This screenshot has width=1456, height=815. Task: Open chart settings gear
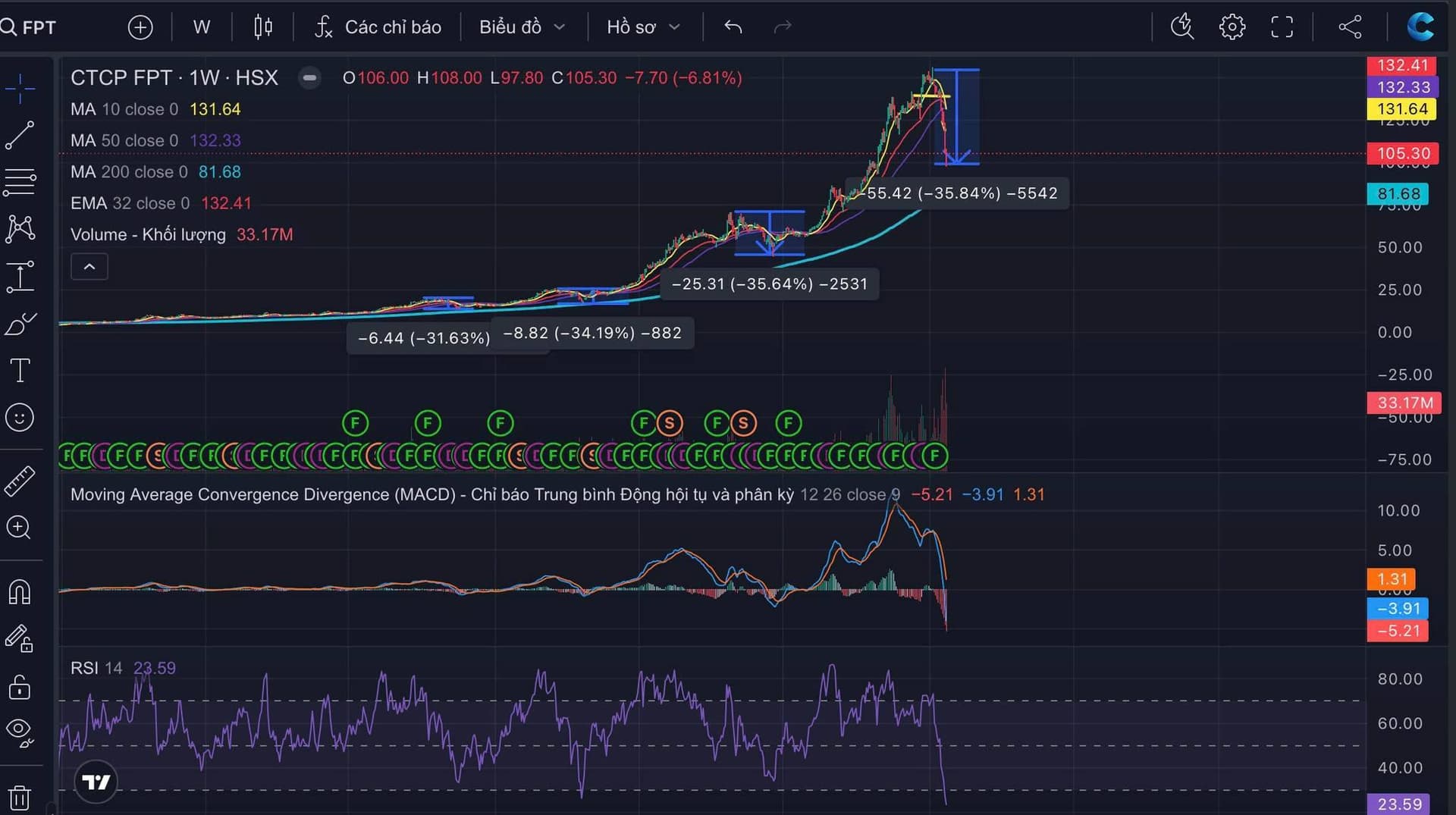pos(1232,27)
